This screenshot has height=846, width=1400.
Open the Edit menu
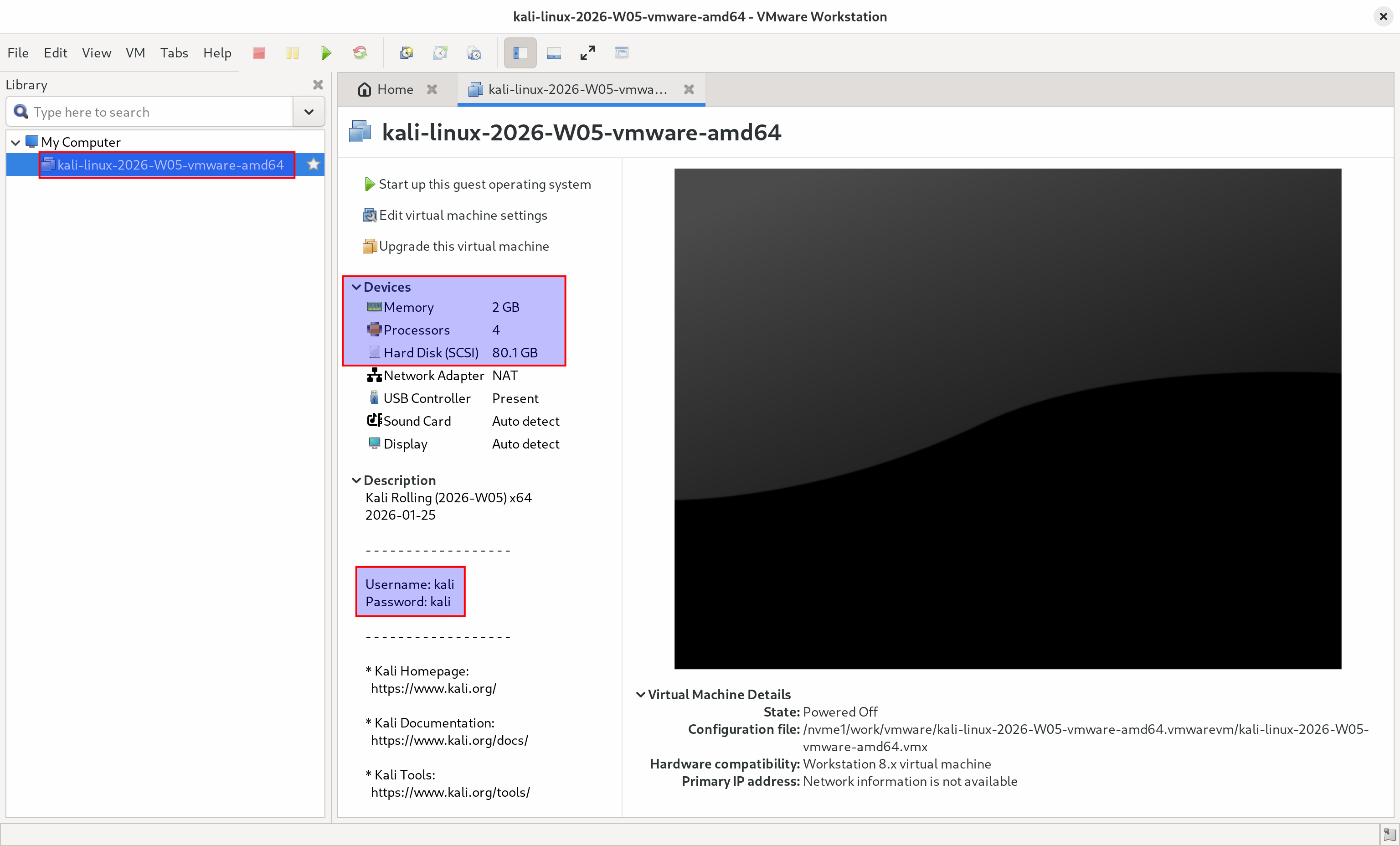(x=55, y=53)
